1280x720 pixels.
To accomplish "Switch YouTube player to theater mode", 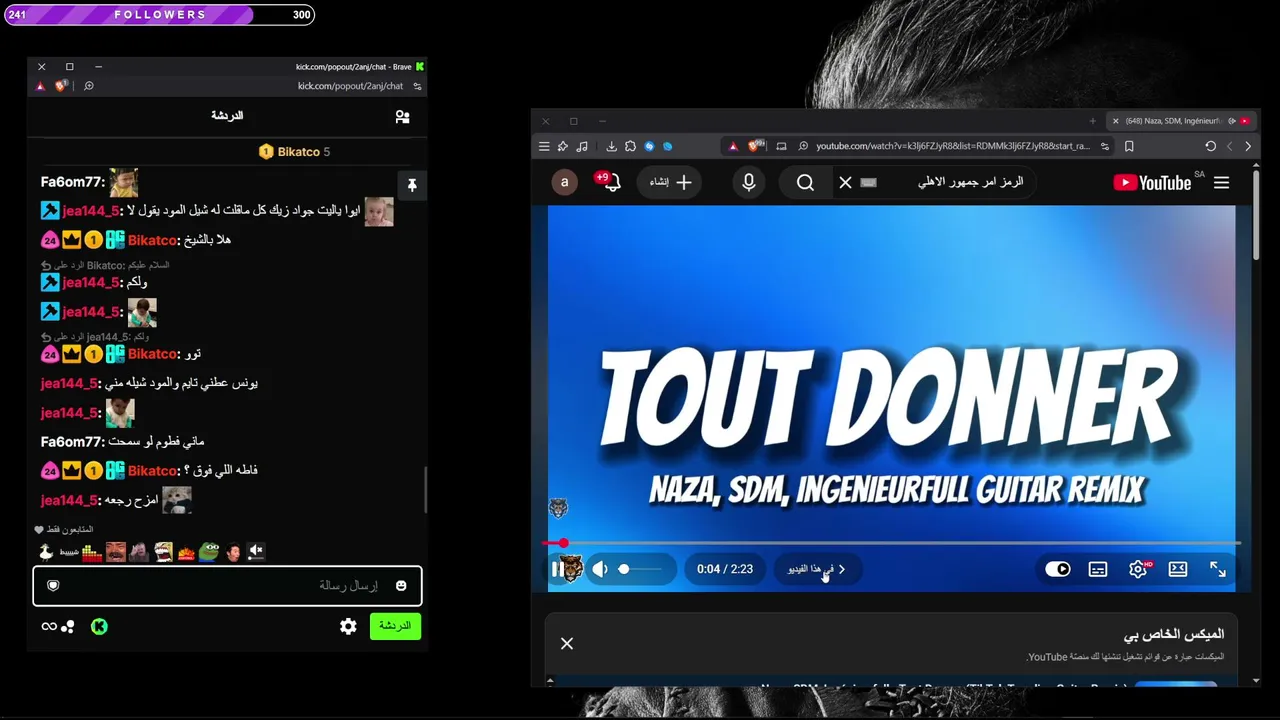I will click(x=1178, y=569).
